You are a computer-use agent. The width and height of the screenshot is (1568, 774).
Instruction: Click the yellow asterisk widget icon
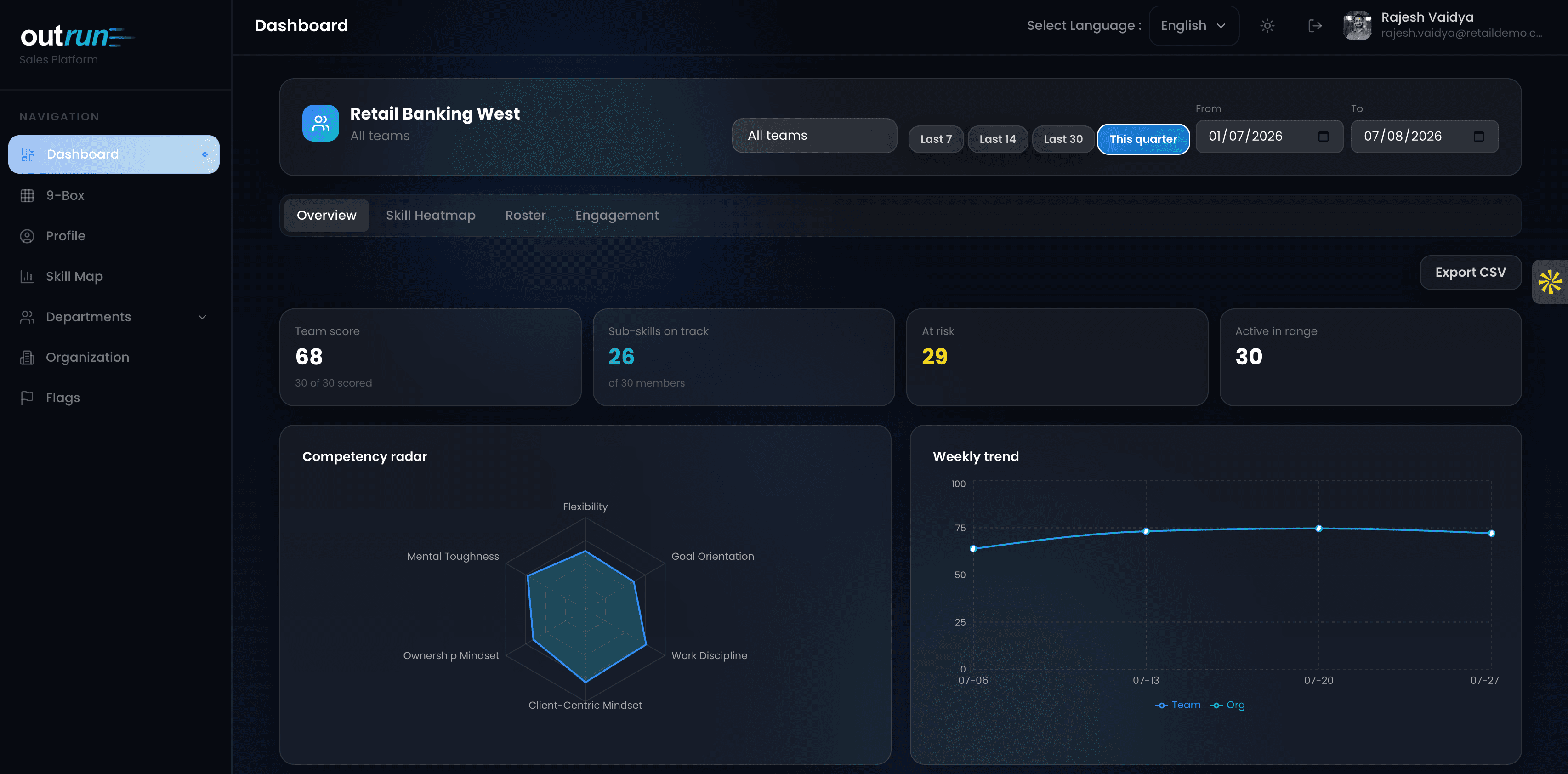coord(1550,282)
